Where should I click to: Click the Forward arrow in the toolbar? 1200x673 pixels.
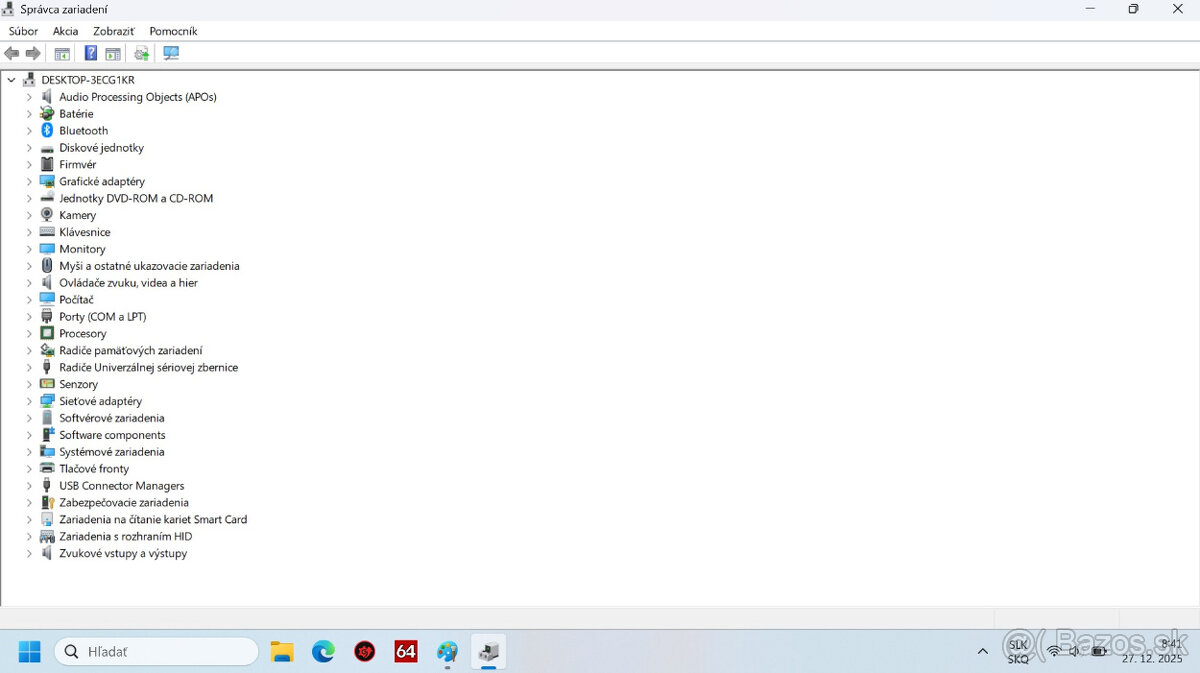pyautogui.click(x=33, y=53)
